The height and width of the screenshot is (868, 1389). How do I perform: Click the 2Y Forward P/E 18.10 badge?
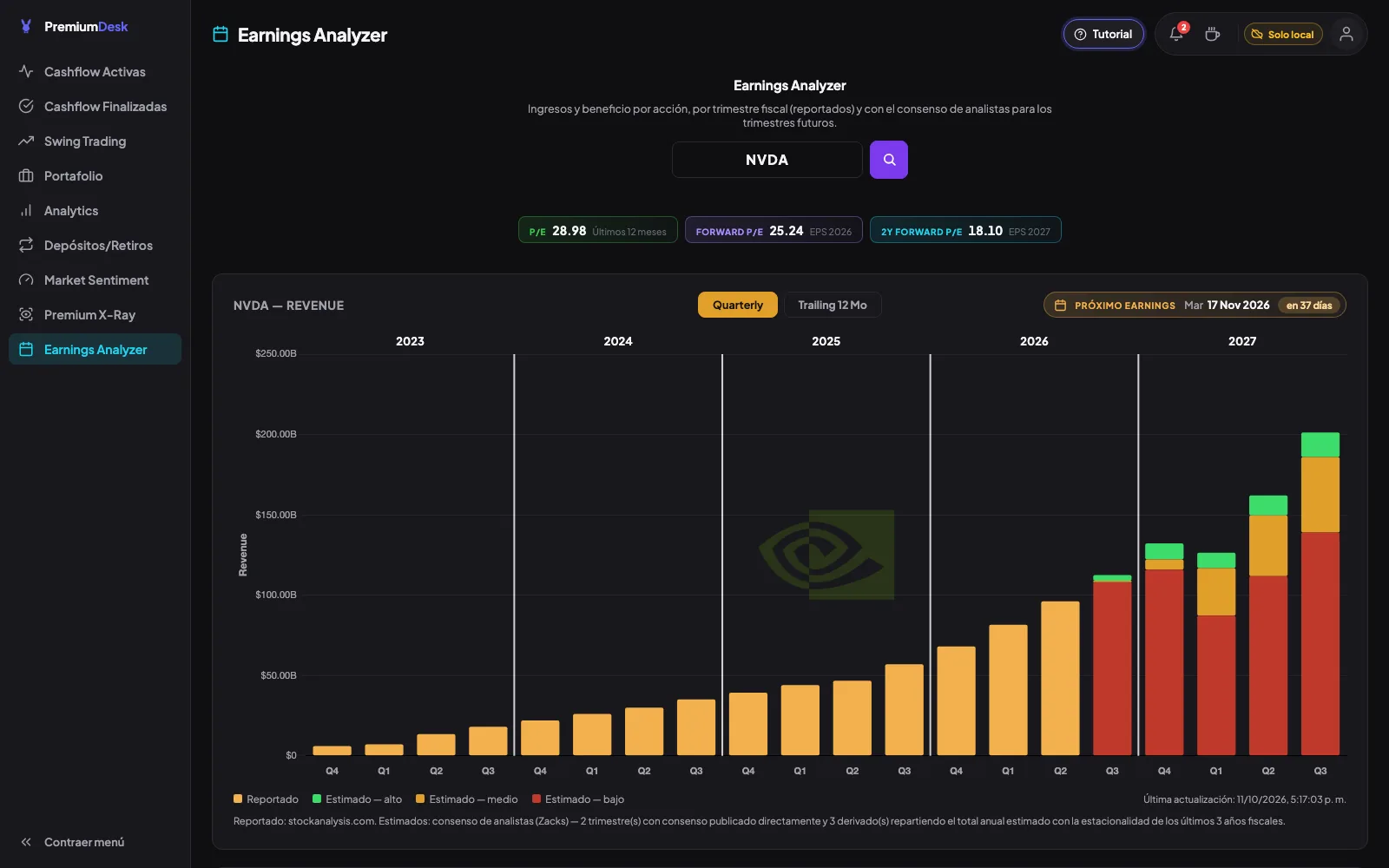click(x=965, y=230)
